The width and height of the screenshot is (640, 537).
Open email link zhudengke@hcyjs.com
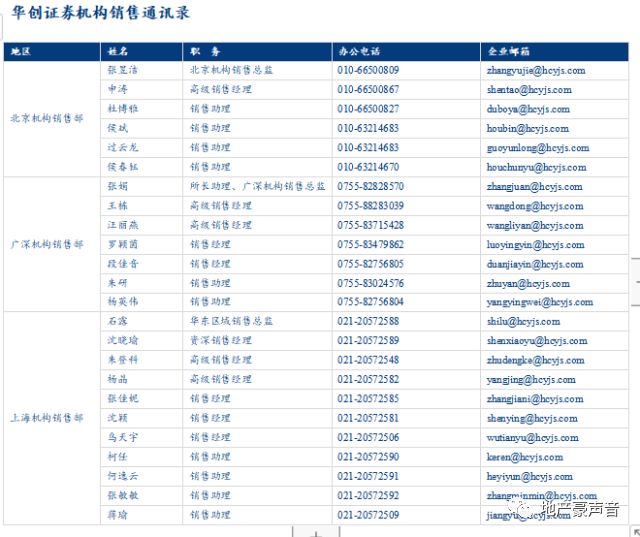[535, 360]
